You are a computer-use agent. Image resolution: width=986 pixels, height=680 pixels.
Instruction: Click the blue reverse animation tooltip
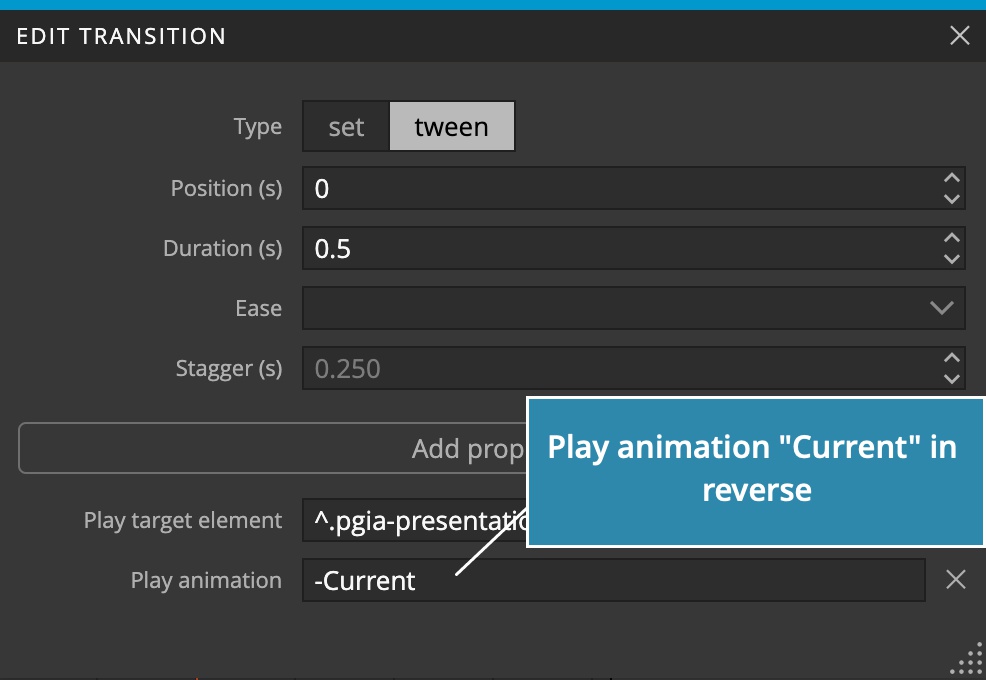[756, 472]
